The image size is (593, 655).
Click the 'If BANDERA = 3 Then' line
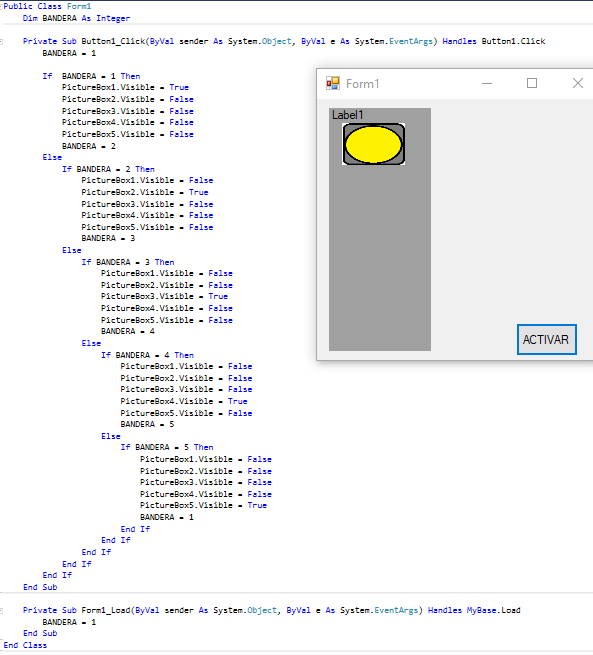[x=128, y=262]
